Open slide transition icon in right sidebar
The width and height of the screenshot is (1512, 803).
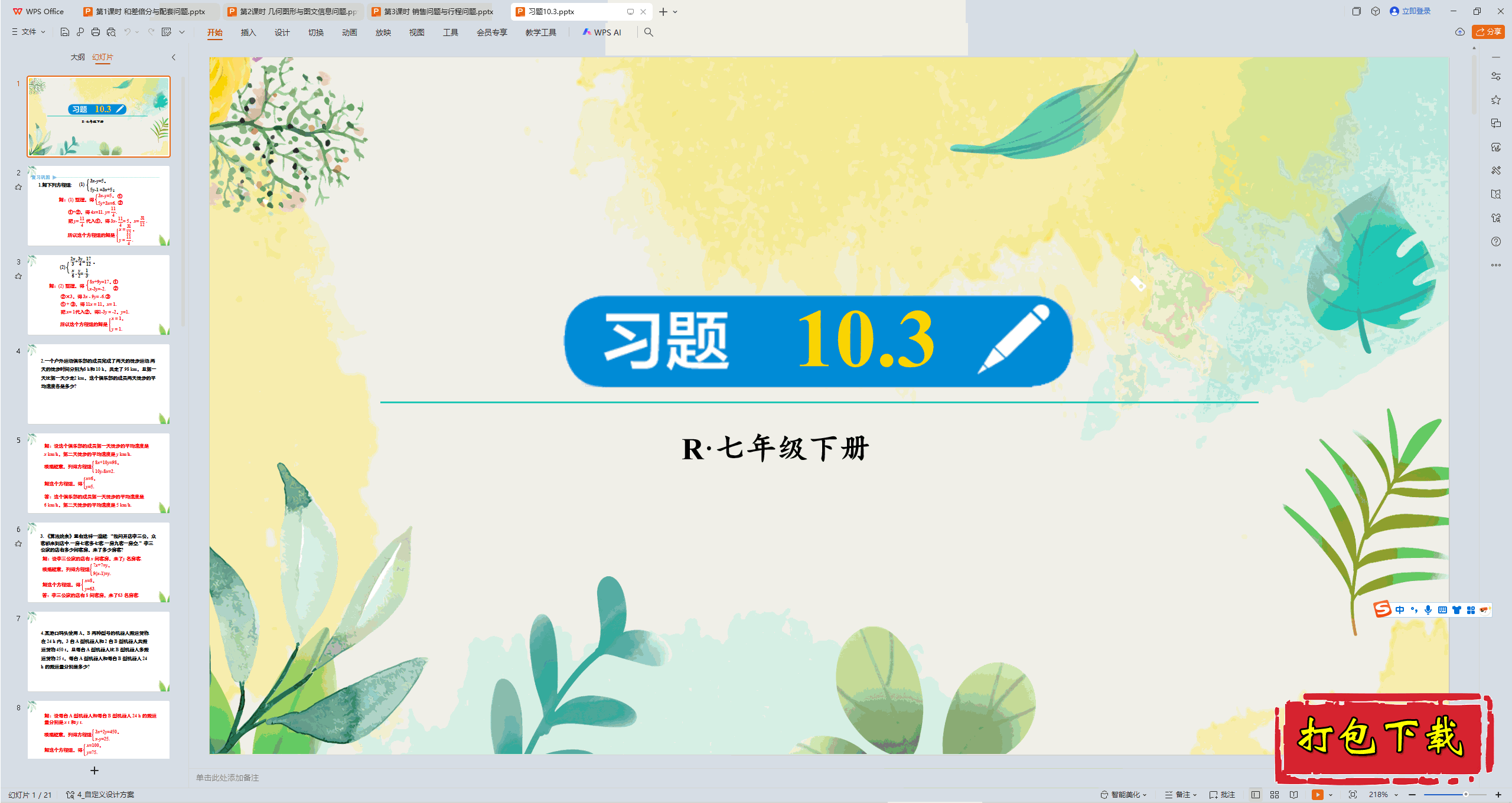1495,123
